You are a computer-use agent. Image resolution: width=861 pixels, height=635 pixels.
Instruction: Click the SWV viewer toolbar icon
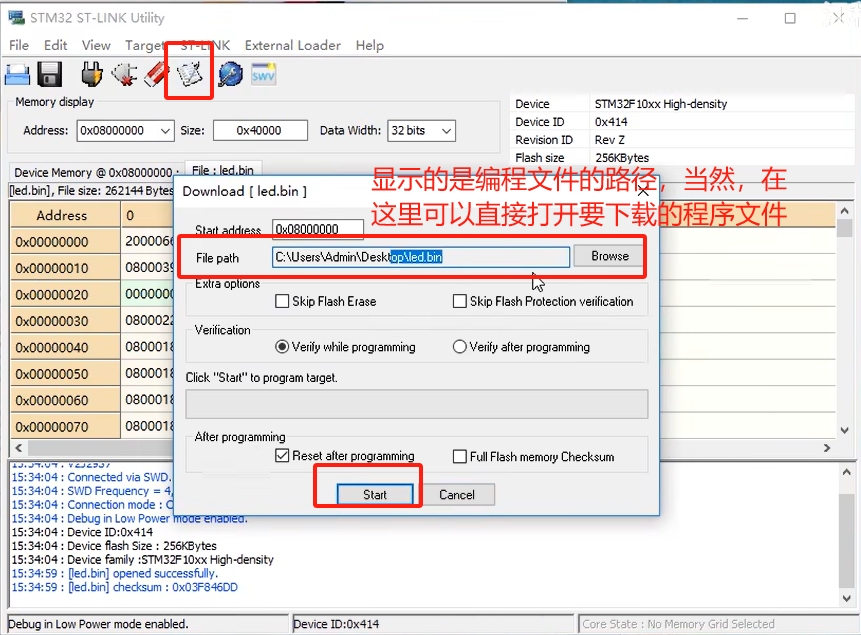pos(263,74)
